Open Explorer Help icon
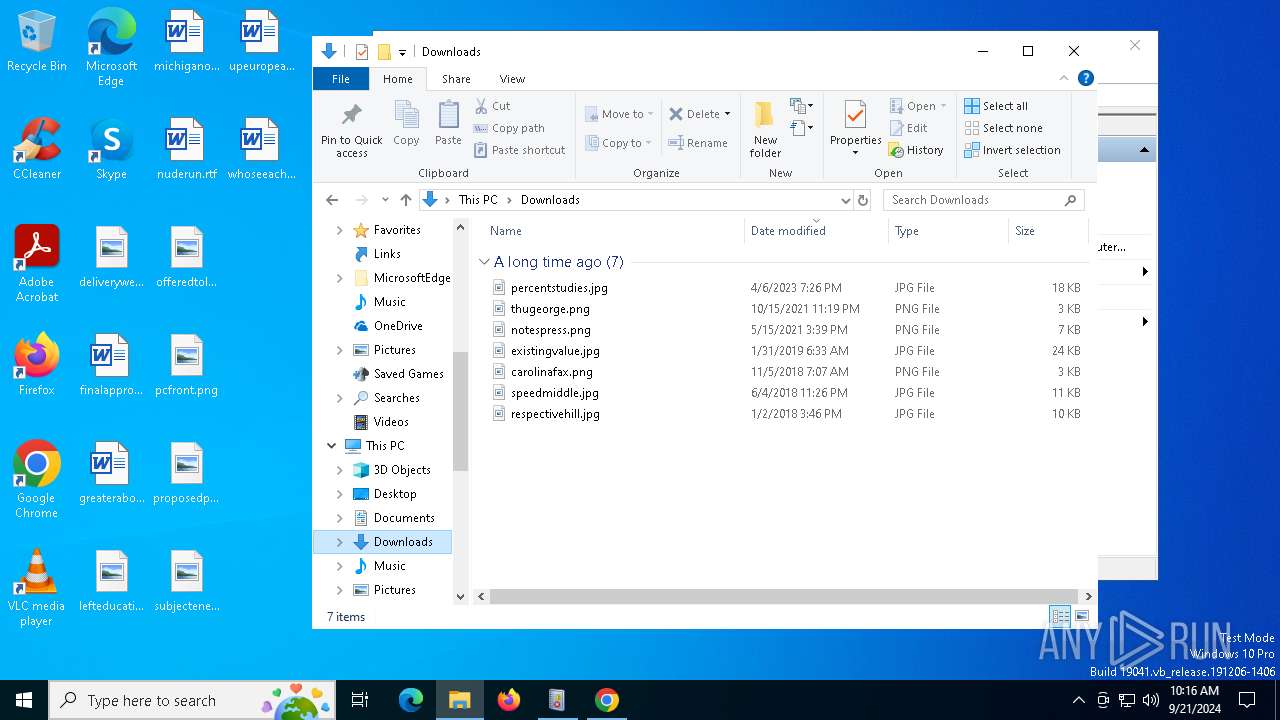 point(1086,78)
